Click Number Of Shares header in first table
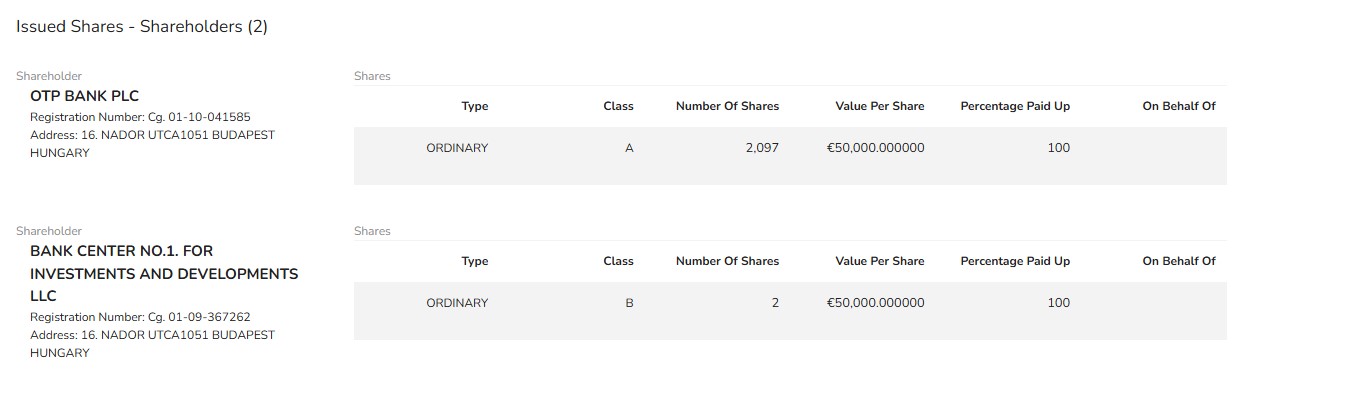1360x405 pixels. pyautogui.click(x=727, y=106)
